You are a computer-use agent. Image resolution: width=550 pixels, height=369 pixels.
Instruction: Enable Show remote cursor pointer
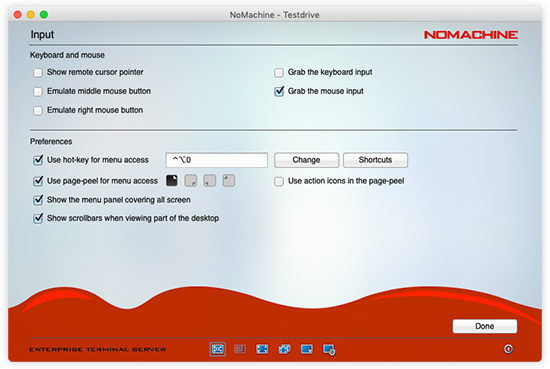click(x=38, y=72)
